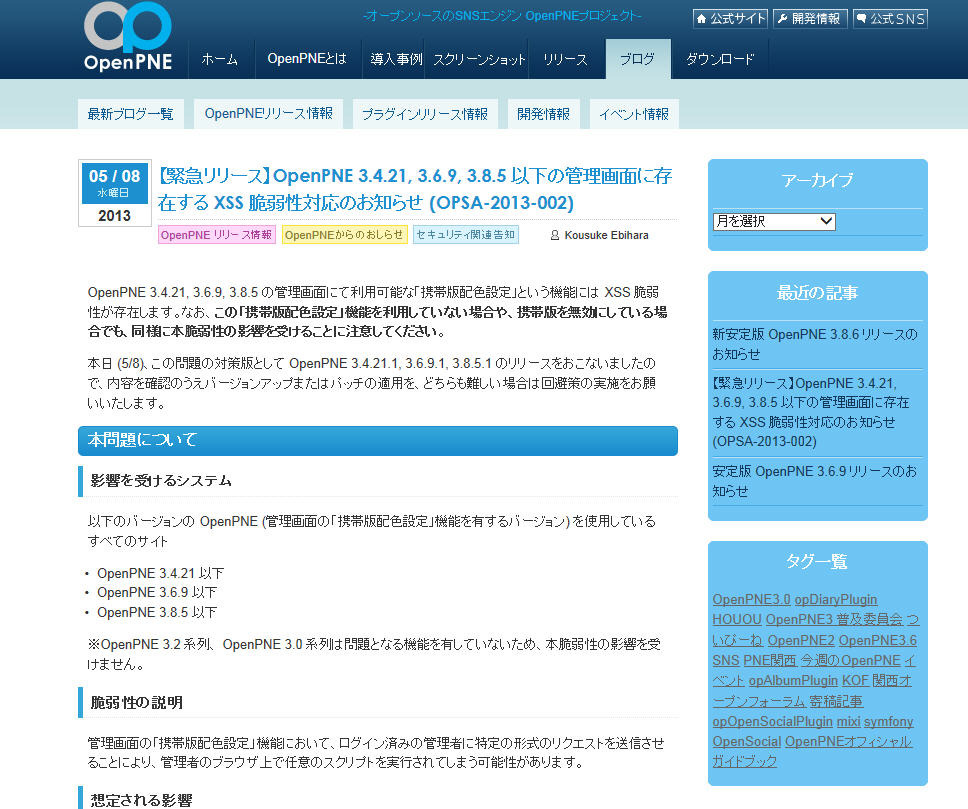Select リリース from the top navigation
Viewport: 968px width, 809px height.
pyautogui.click(x=566, y=59)
